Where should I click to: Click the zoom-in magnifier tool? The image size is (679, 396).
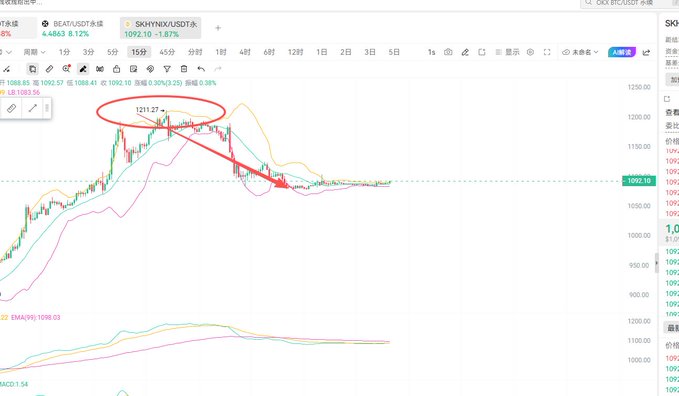[66, 69]
